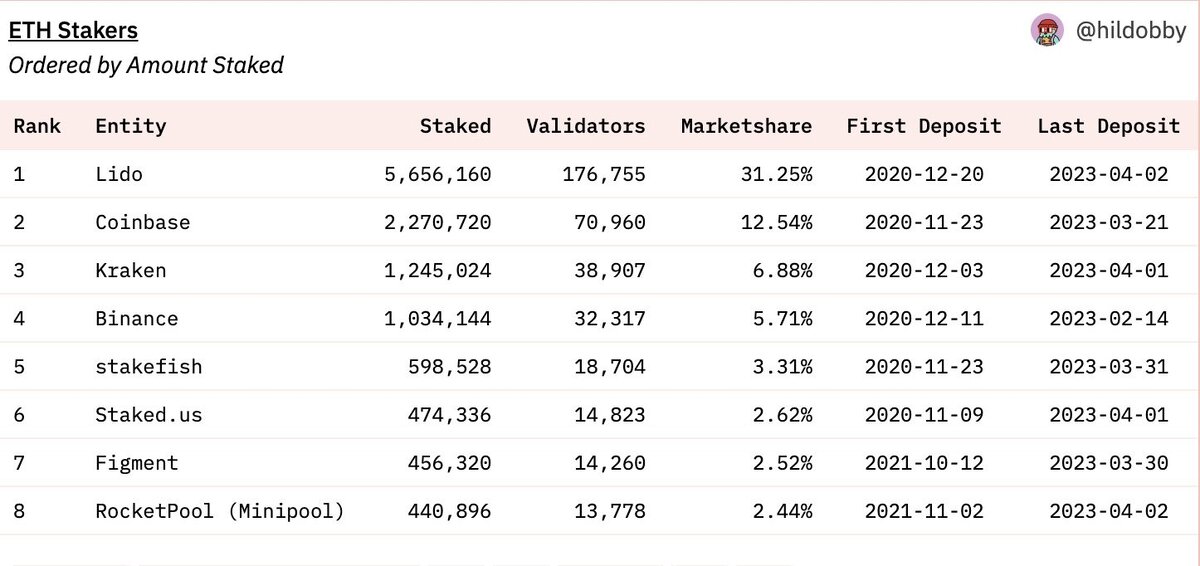The width and height of the screenshot is (1200, 566).
Task: Sort by the Staked column header
Action: pos(455,126)
